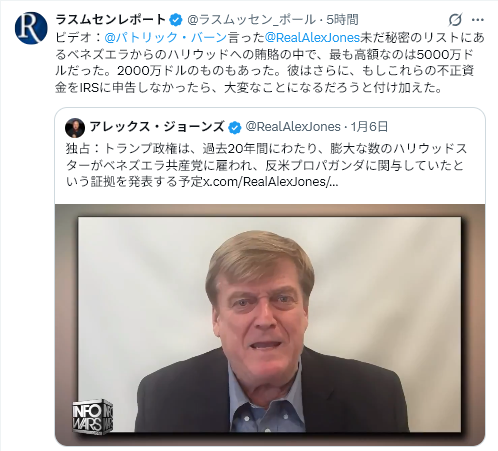Open the @RealAlexJones handle in the quoted post
The height and width of the screenshot is (451, 498).
click(x=293, y=127)
